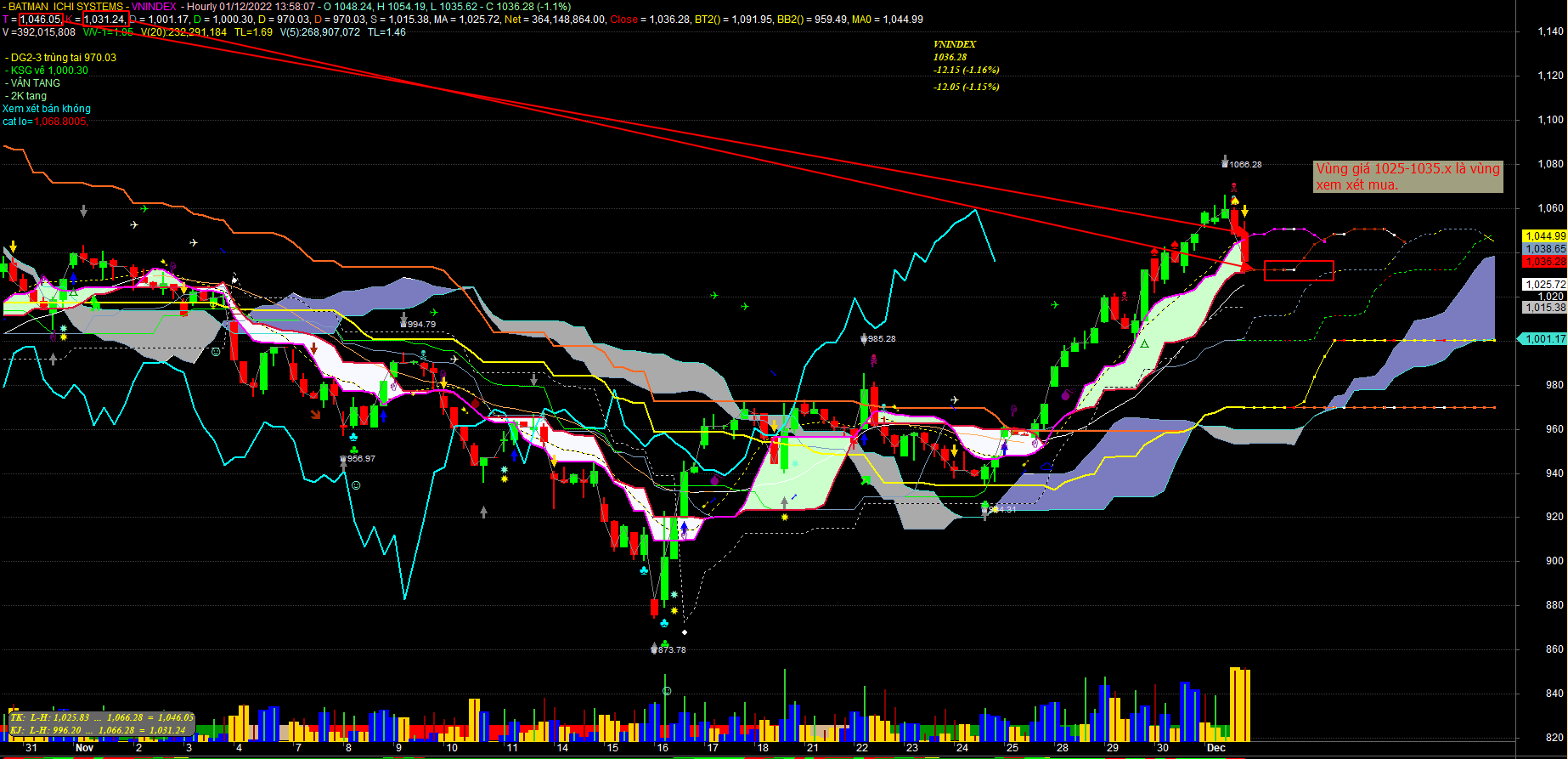Click the boxed T value 1,046.05
The height and width of the screenshot is (759, 1568).
[40, 19]
